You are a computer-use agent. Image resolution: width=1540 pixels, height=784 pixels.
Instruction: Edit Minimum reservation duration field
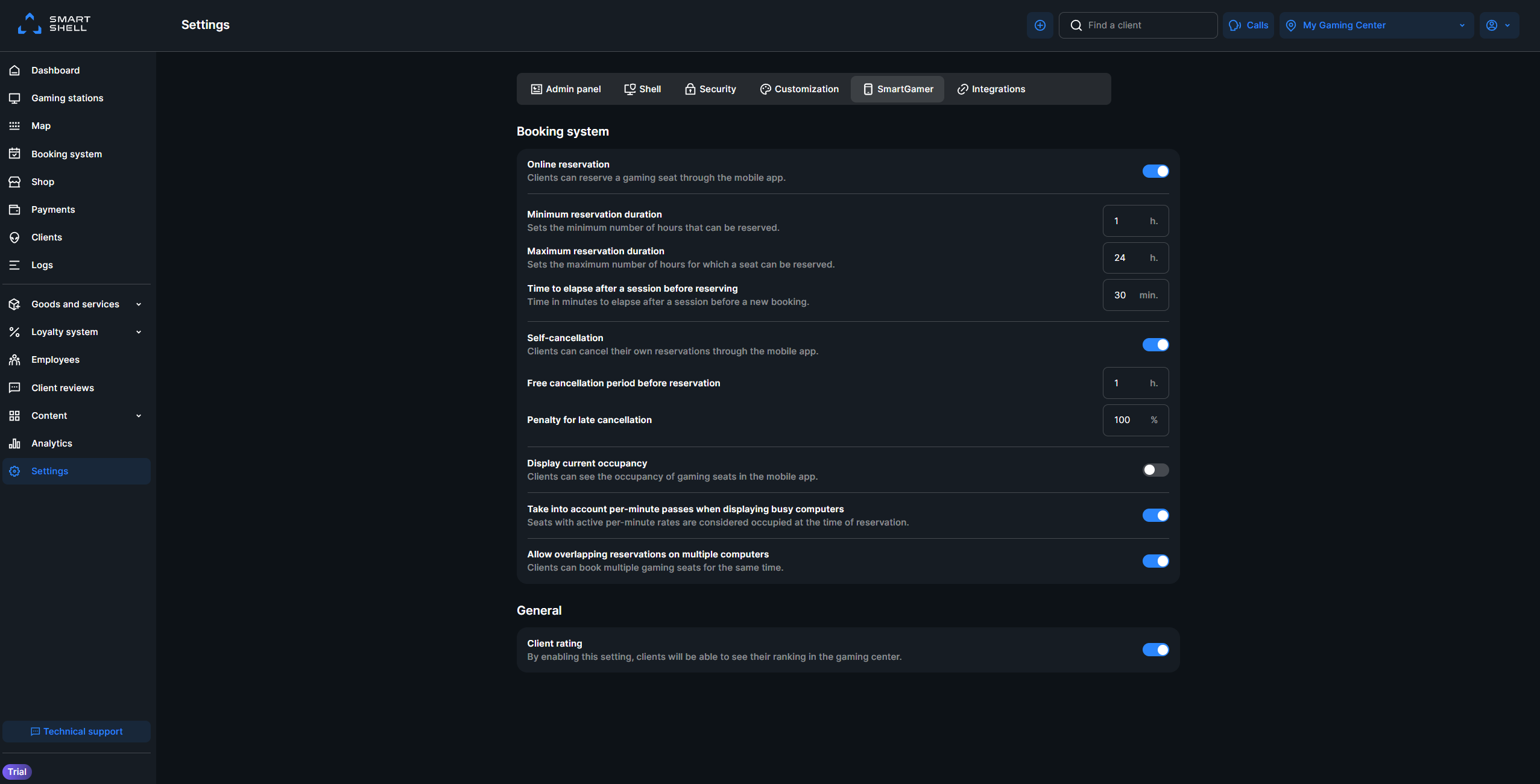tap(1135, 221)
